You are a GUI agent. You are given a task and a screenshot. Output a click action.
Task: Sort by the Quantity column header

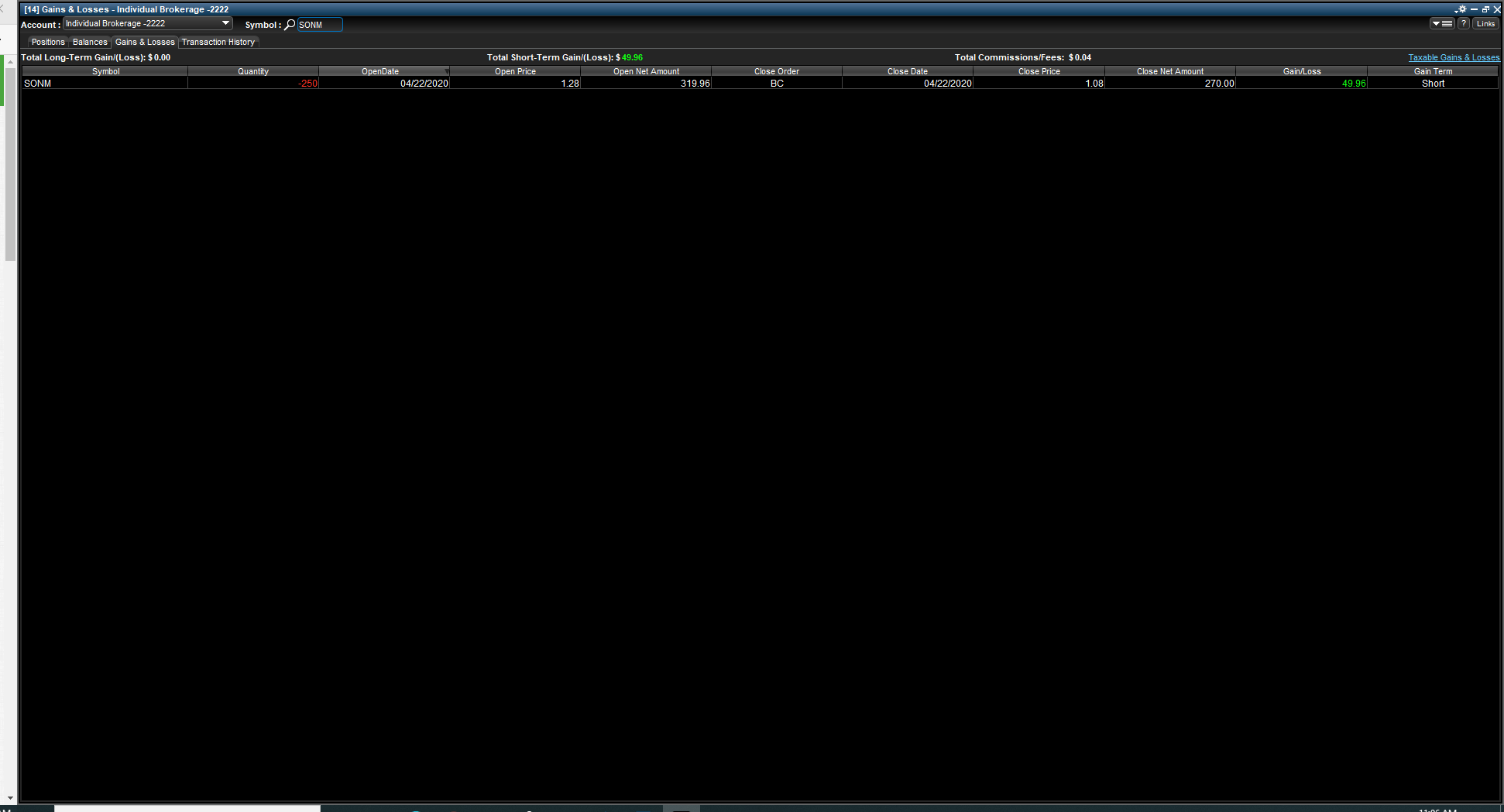[x=253, y=71]
